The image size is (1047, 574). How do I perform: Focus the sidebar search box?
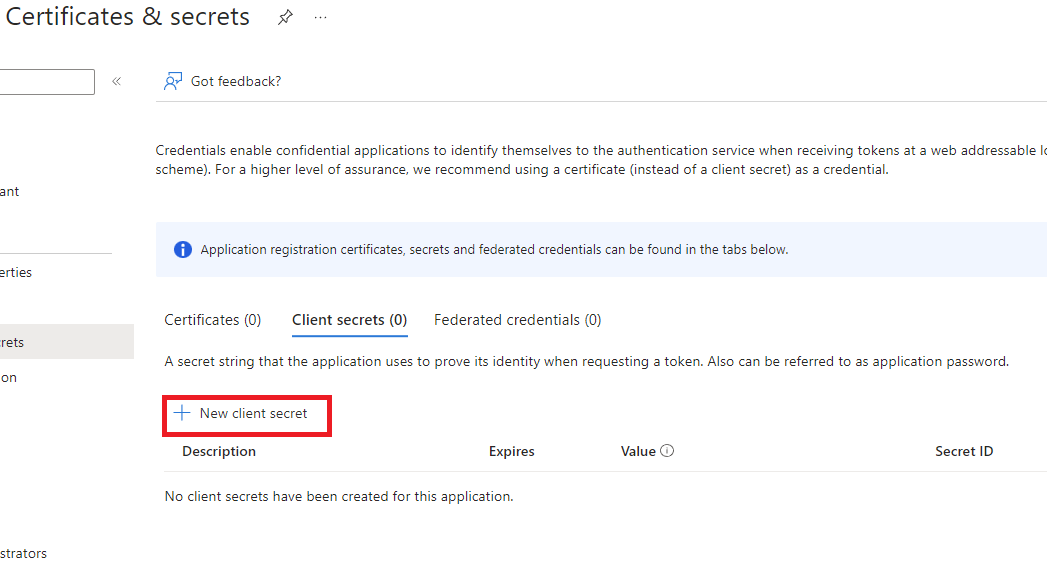point(46,81)
